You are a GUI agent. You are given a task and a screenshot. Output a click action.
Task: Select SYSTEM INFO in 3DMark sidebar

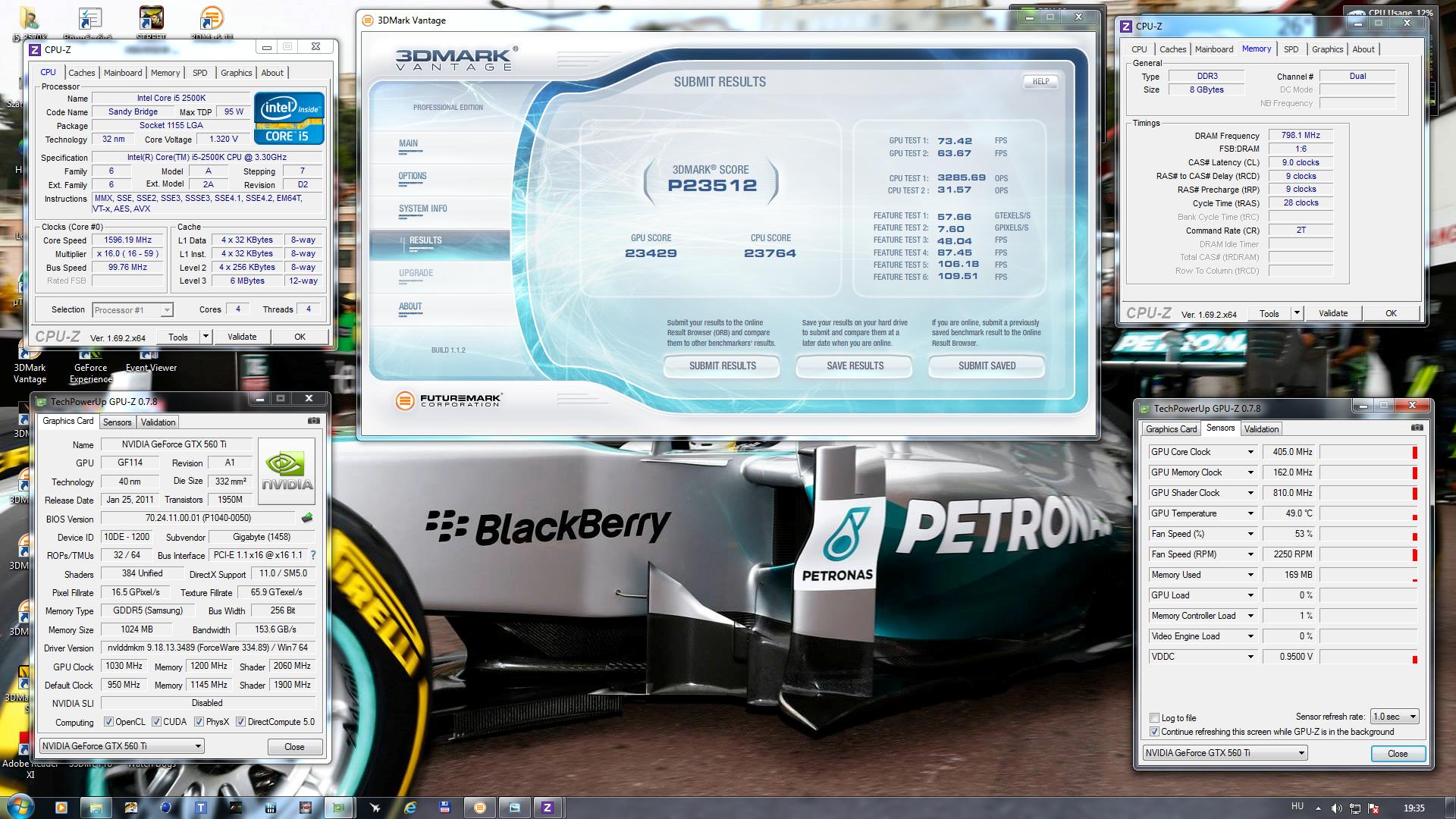pyautogui.click(x=422, y=209)
